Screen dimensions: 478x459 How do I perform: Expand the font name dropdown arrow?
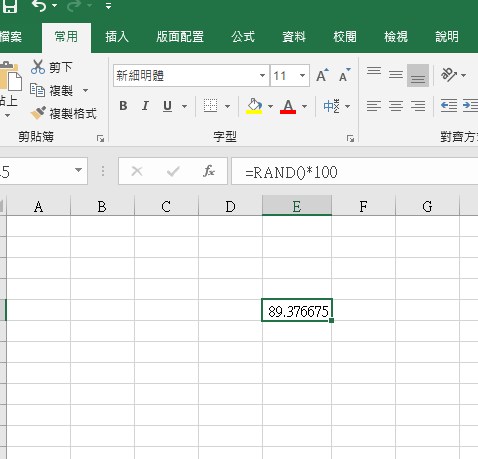[262, 76]
